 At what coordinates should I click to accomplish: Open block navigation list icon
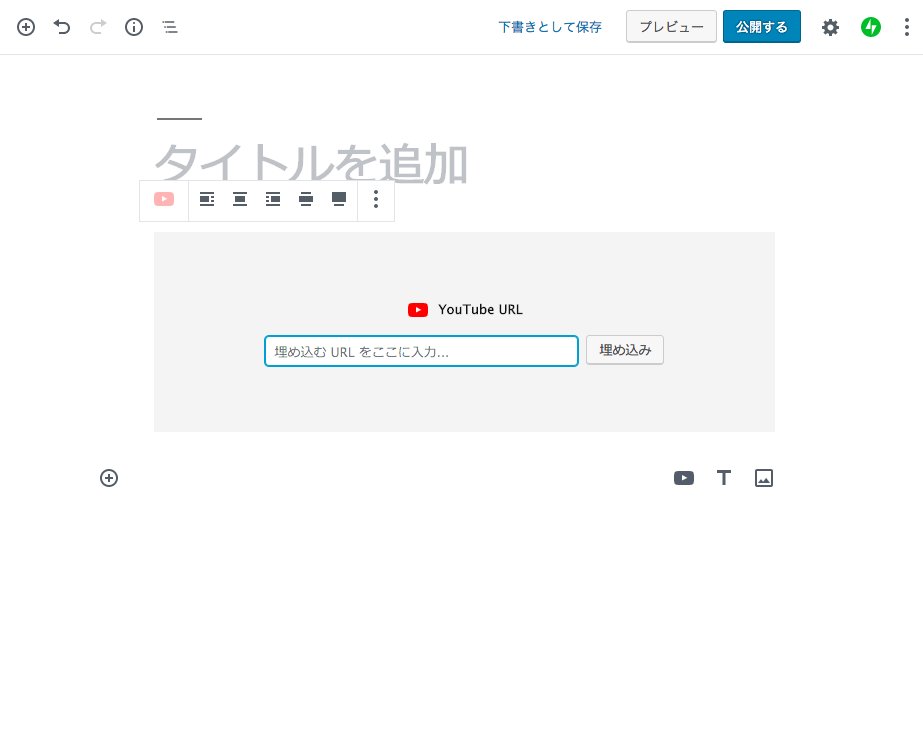(x=170, y=27)
